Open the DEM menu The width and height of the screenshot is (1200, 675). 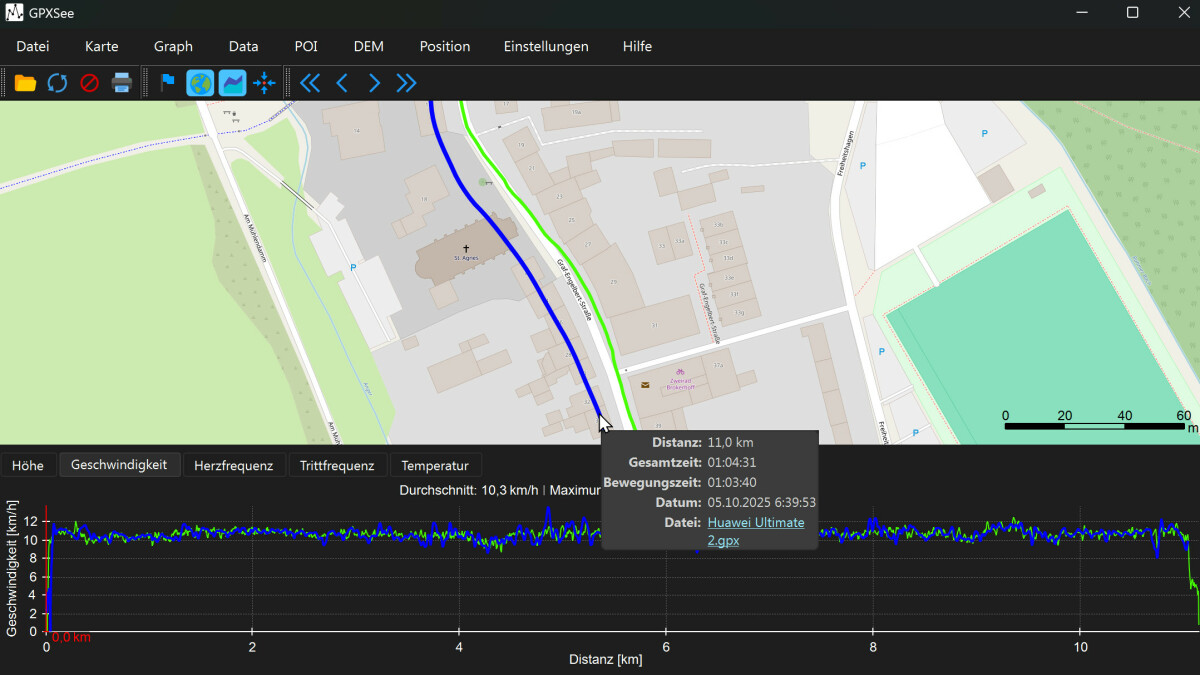pos(368,46)
